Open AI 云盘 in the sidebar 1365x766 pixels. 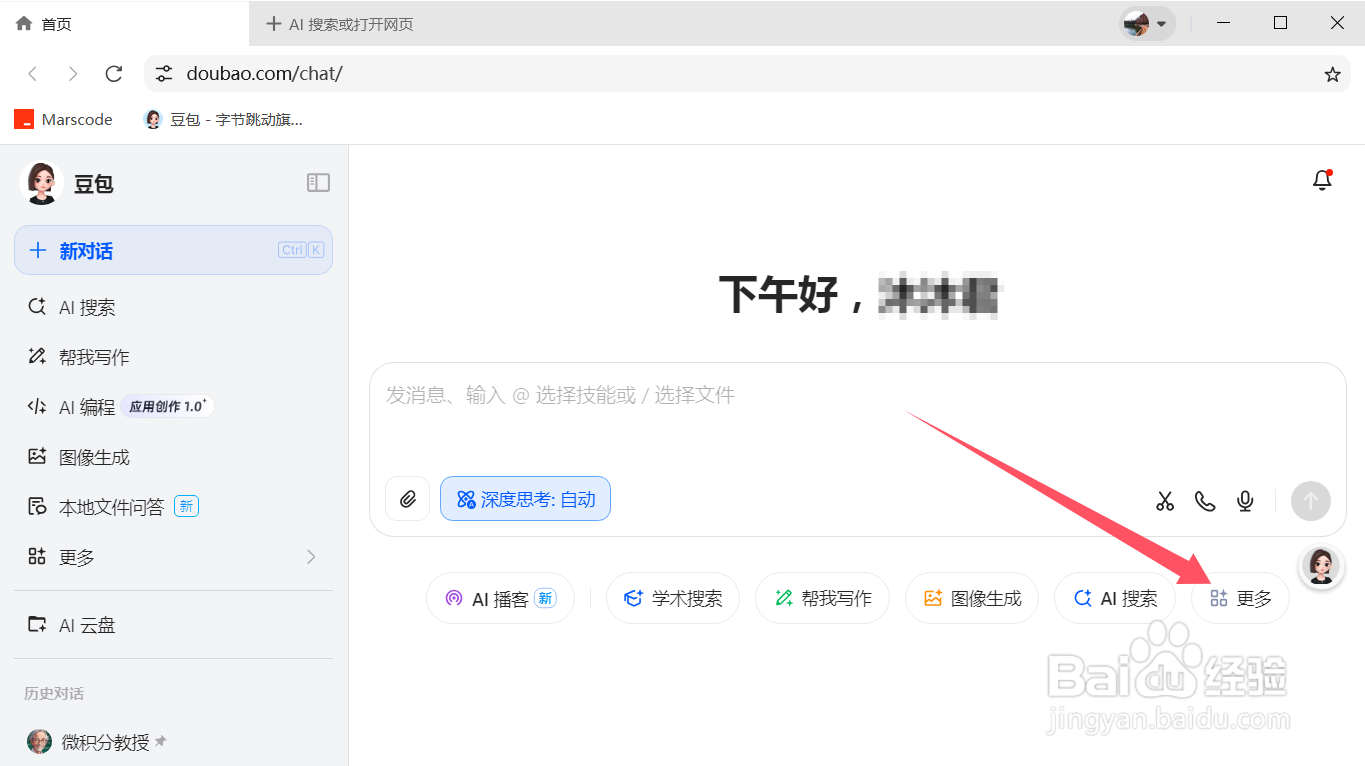point(173,625)
